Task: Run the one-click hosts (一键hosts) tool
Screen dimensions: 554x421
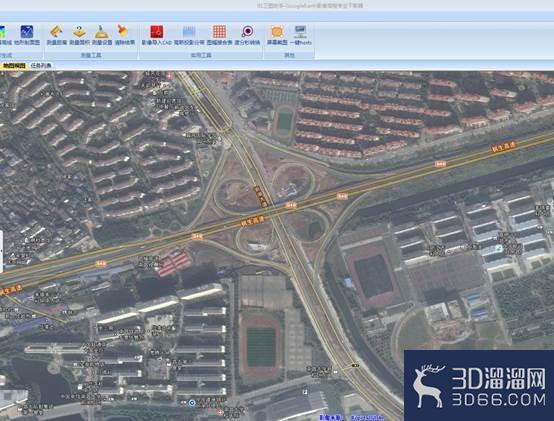Action: [x=300, y=36]
